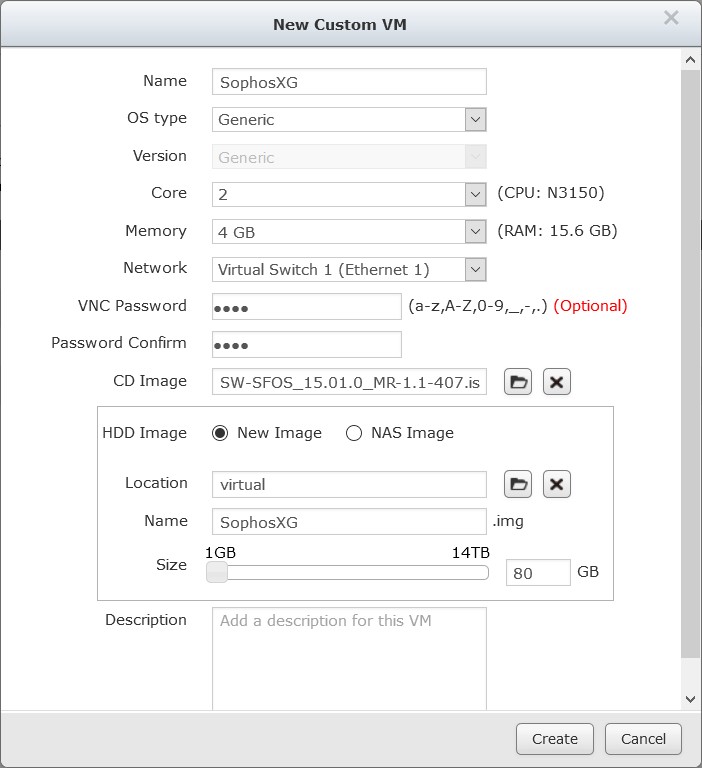The height and width of the screenshot is (768, 702).
Task: Click the CD Image path field
Action: point(349,382)
